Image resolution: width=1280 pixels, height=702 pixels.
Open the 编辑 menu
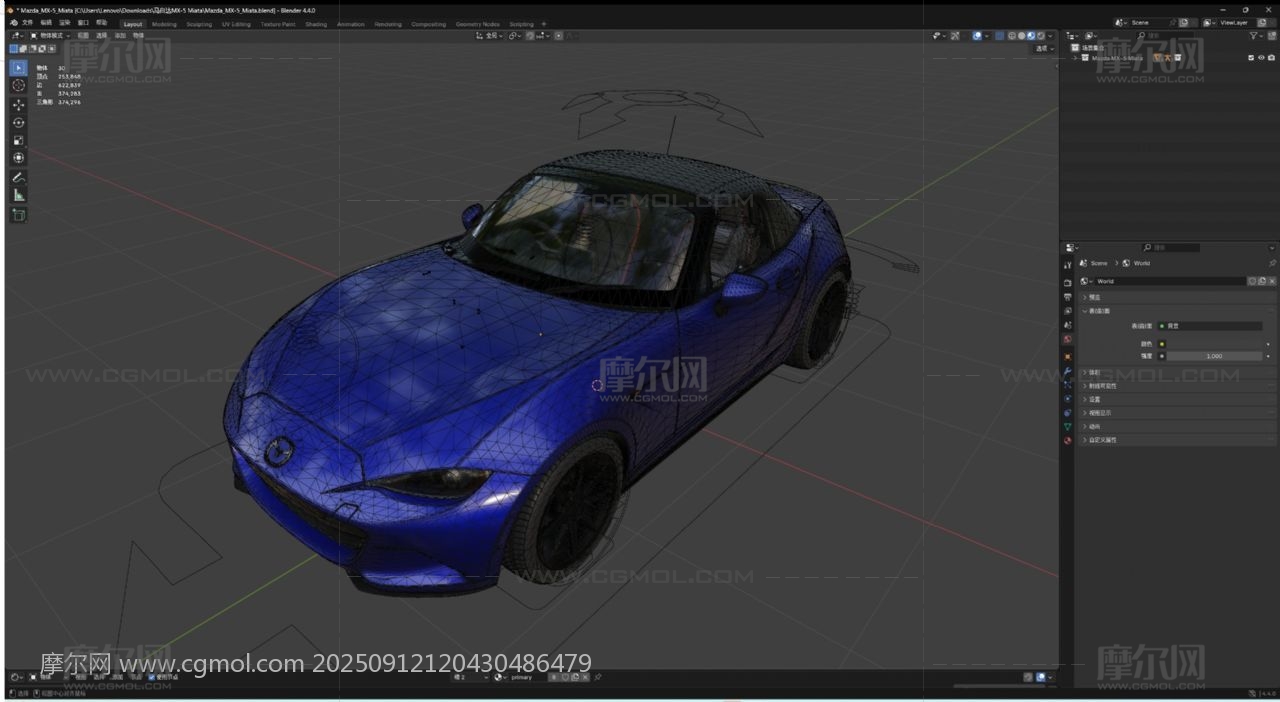click(46, 23)
